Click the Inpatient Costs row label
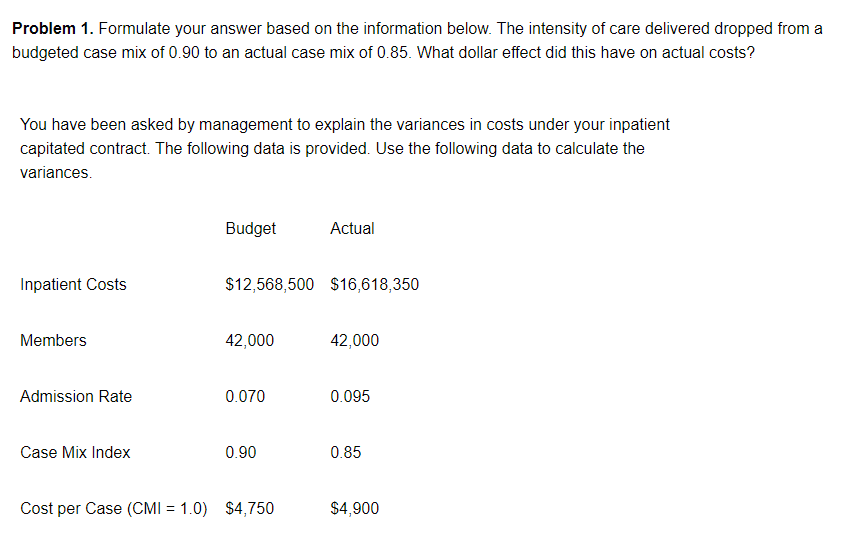The image size is (850, 548). (73, 284)
